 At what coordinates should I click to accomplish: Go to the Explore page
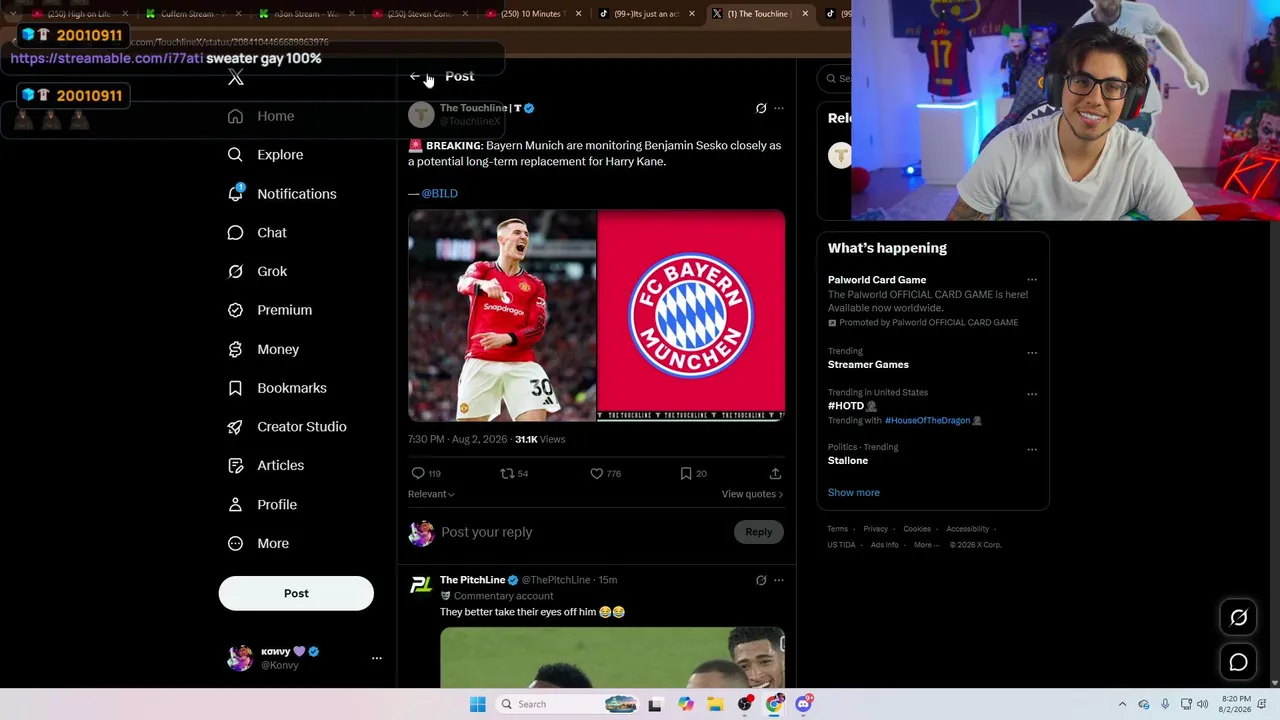tap(265, 155)
